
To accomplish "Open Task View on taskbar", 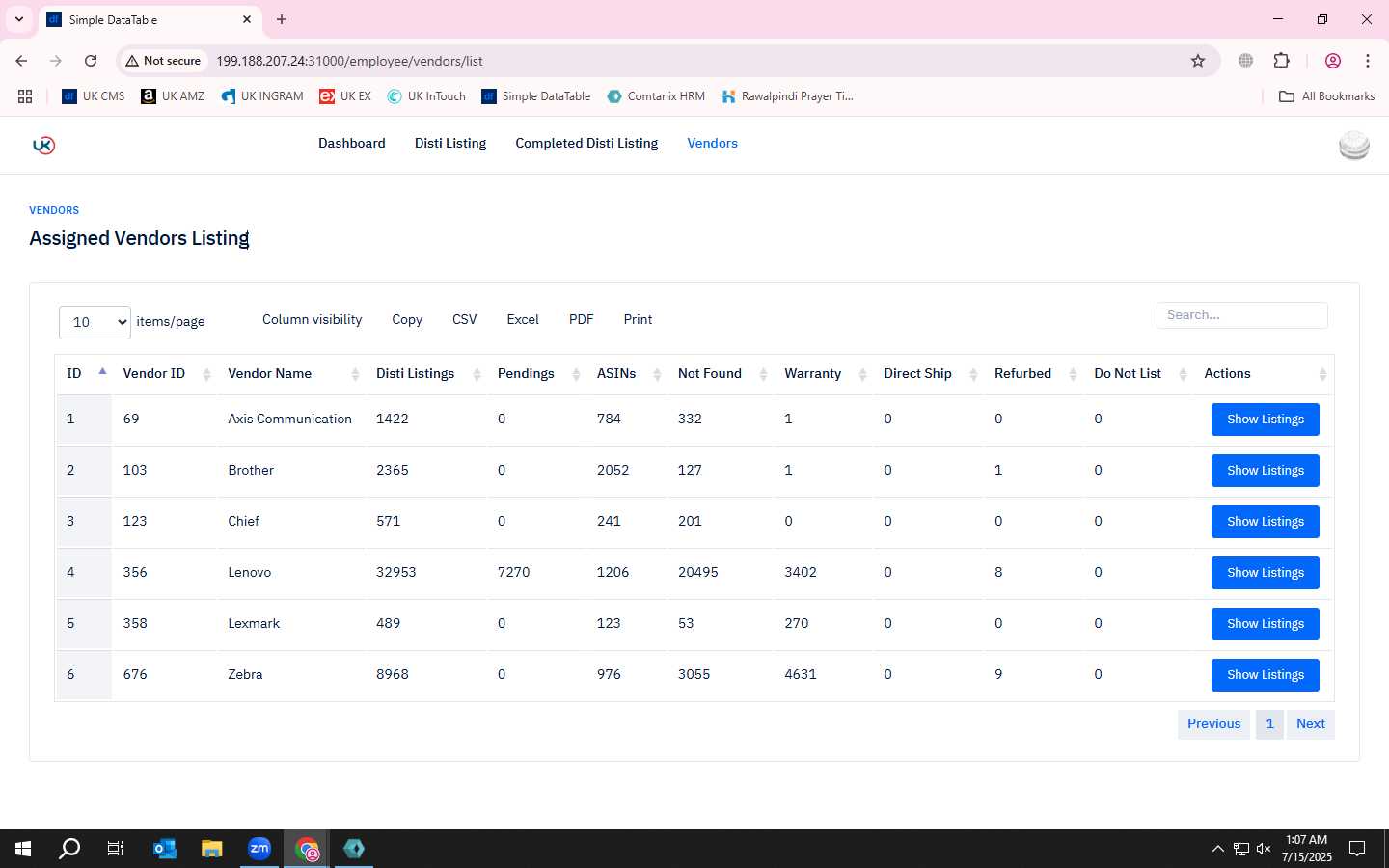I will tap(116, 849).
